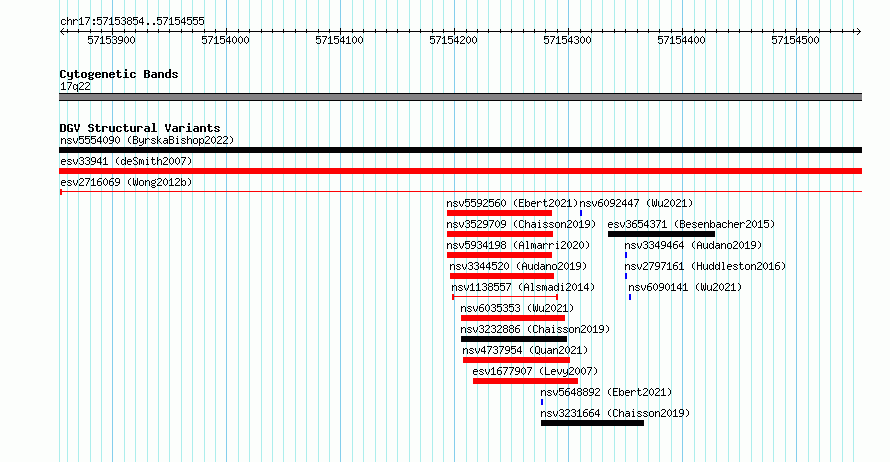Viewport: 890px width, 462px height.
Task: Click the blue marker under nsv2797161
Action: [626, 276]
